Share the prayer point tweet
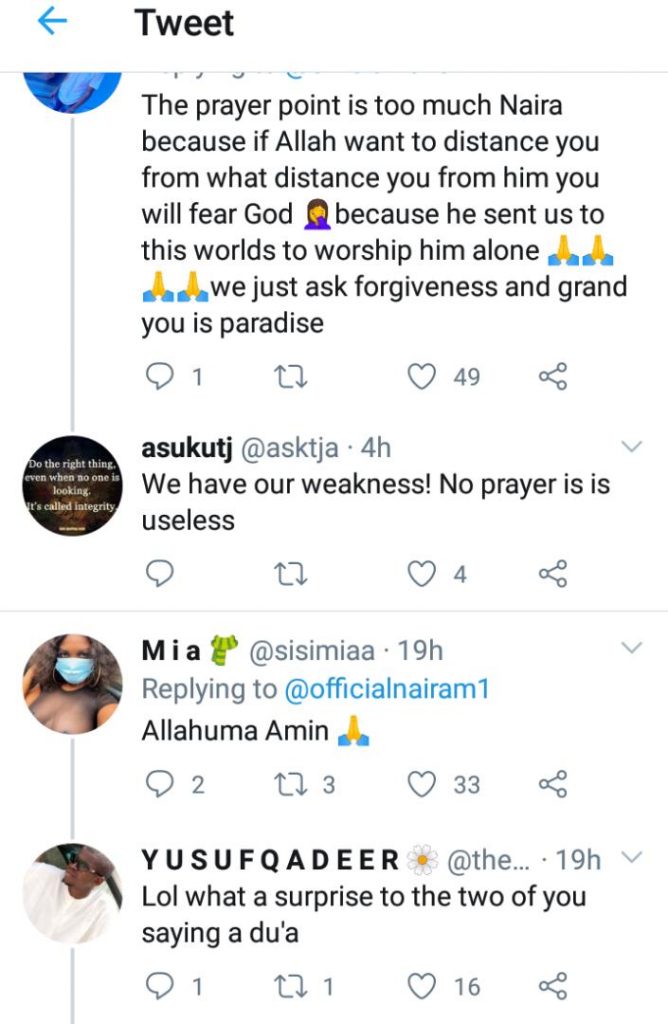Image resolution: width=668 pixels, height=1024 pixels. coord(552,377)
